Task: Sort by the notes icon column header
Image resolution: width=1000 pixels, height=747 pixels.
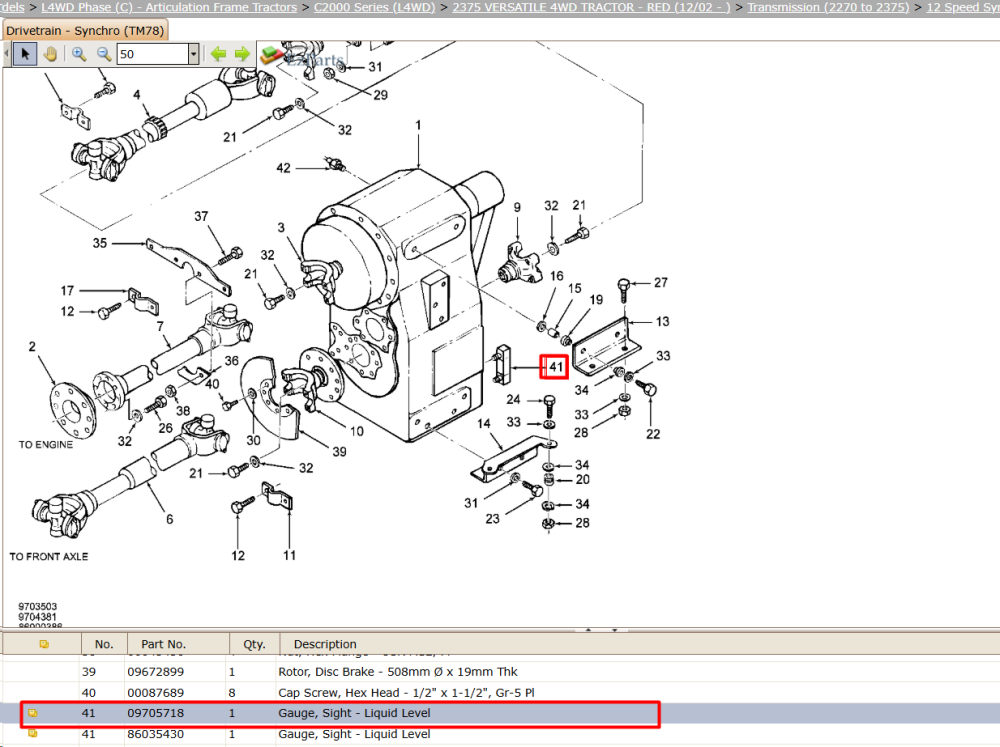Action: 43,644
